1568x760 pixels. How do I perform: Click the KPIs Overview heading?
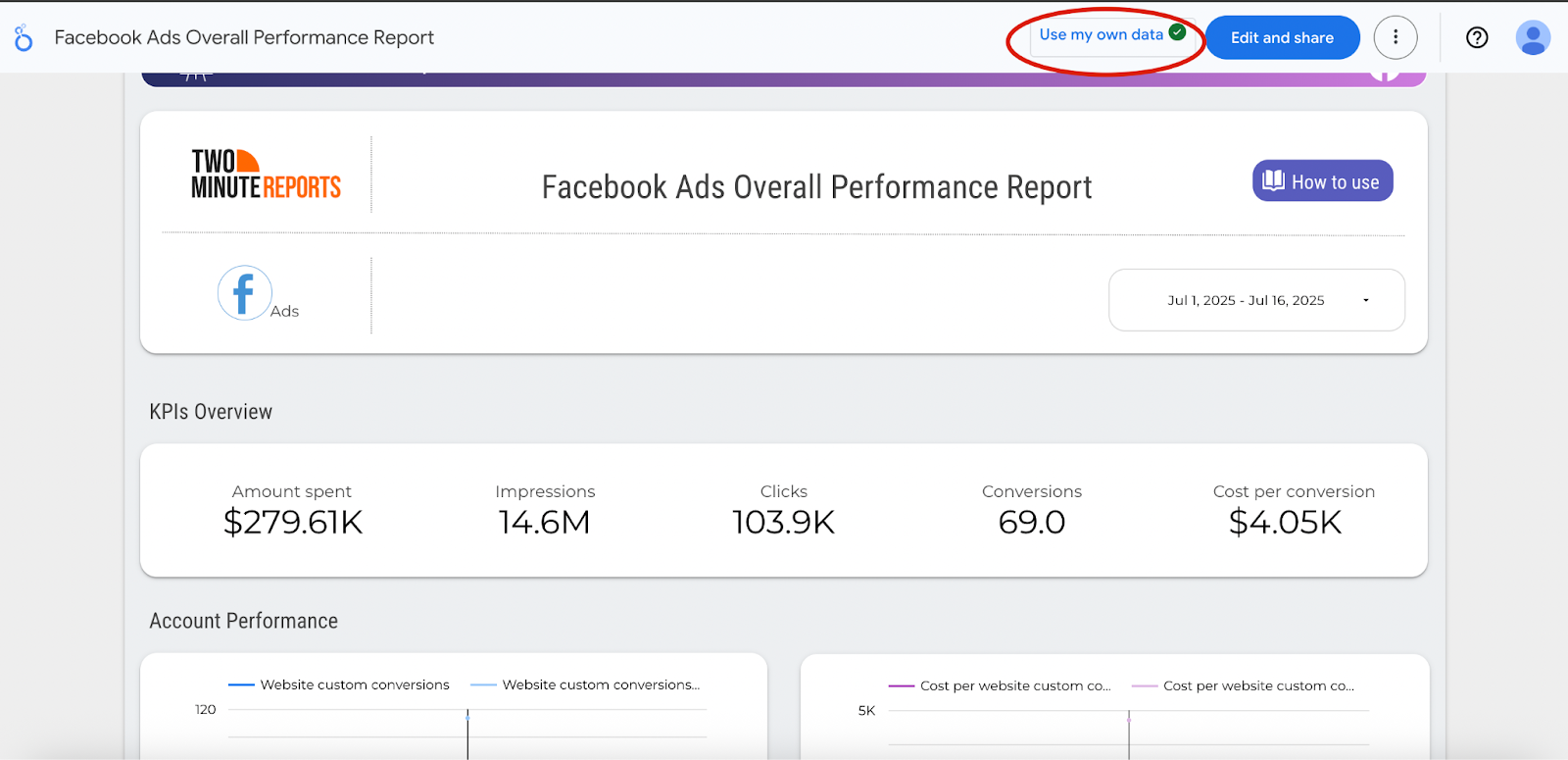[x=211, y=412]
